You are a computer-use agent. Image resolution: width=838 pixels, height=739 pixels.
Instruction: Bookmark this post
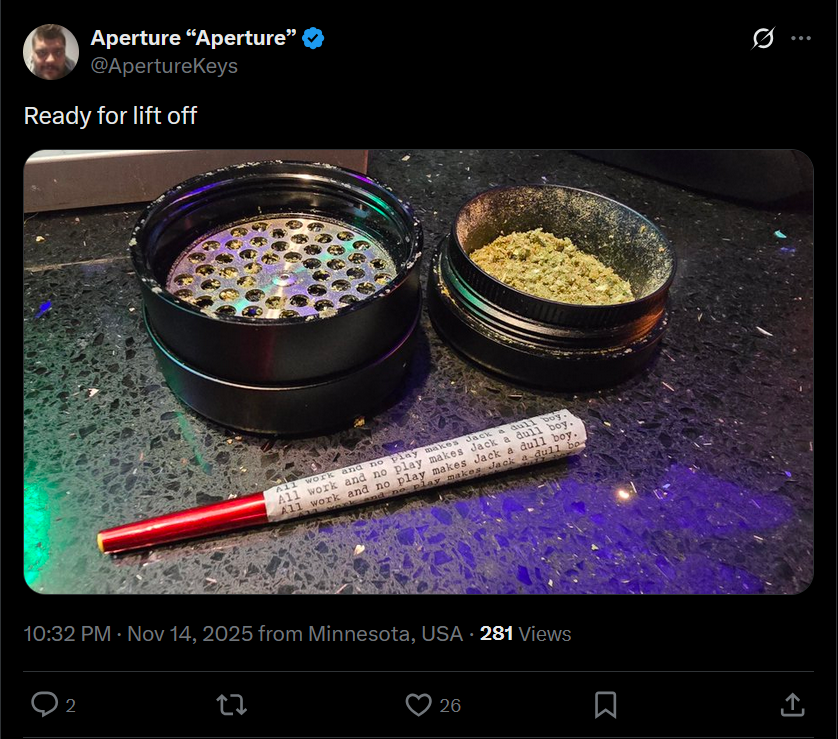pyautogui.click(x=606, y=705)
